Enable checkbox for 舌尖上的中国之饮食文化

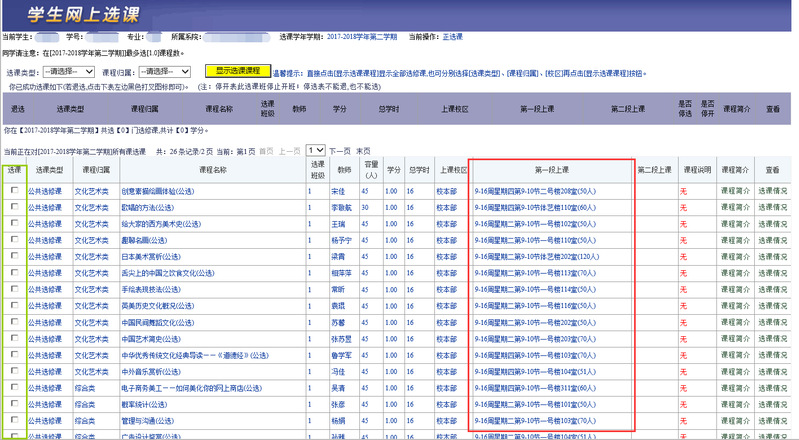click(x=14, y=271)
